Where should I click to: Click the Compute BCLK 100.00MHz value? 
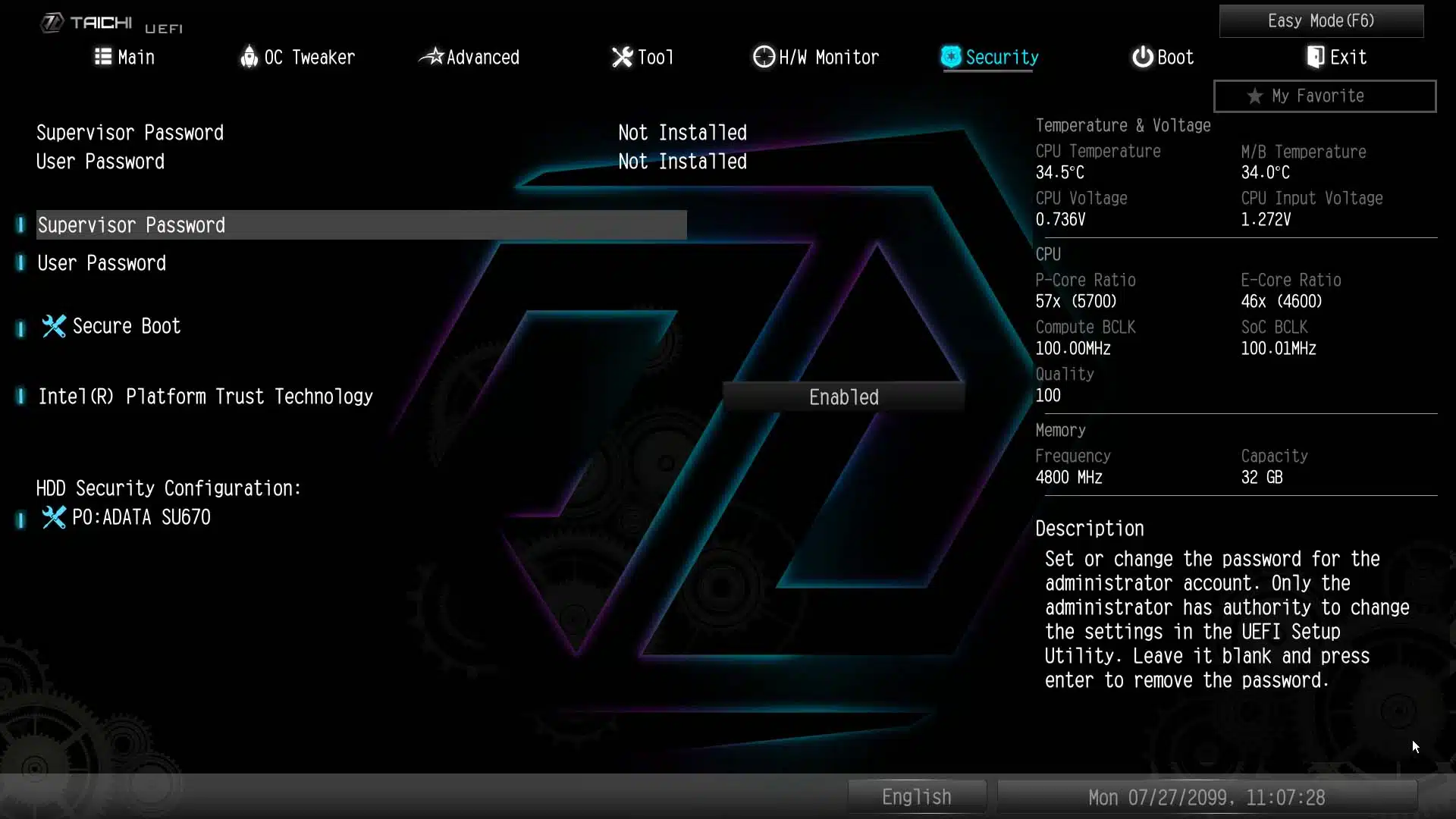coord(1073,349)
